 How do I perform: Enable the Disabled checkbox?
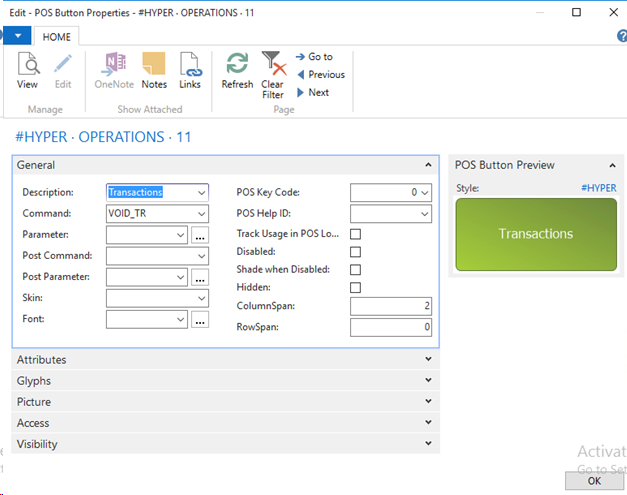355,252
